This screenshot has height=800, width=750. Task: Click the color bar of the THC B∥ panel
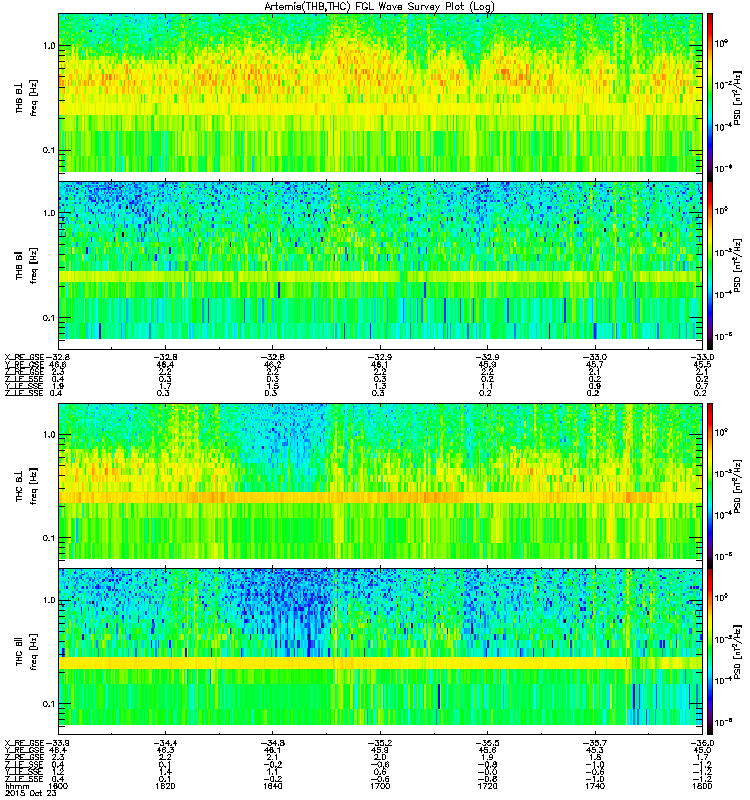click(709, 651)
